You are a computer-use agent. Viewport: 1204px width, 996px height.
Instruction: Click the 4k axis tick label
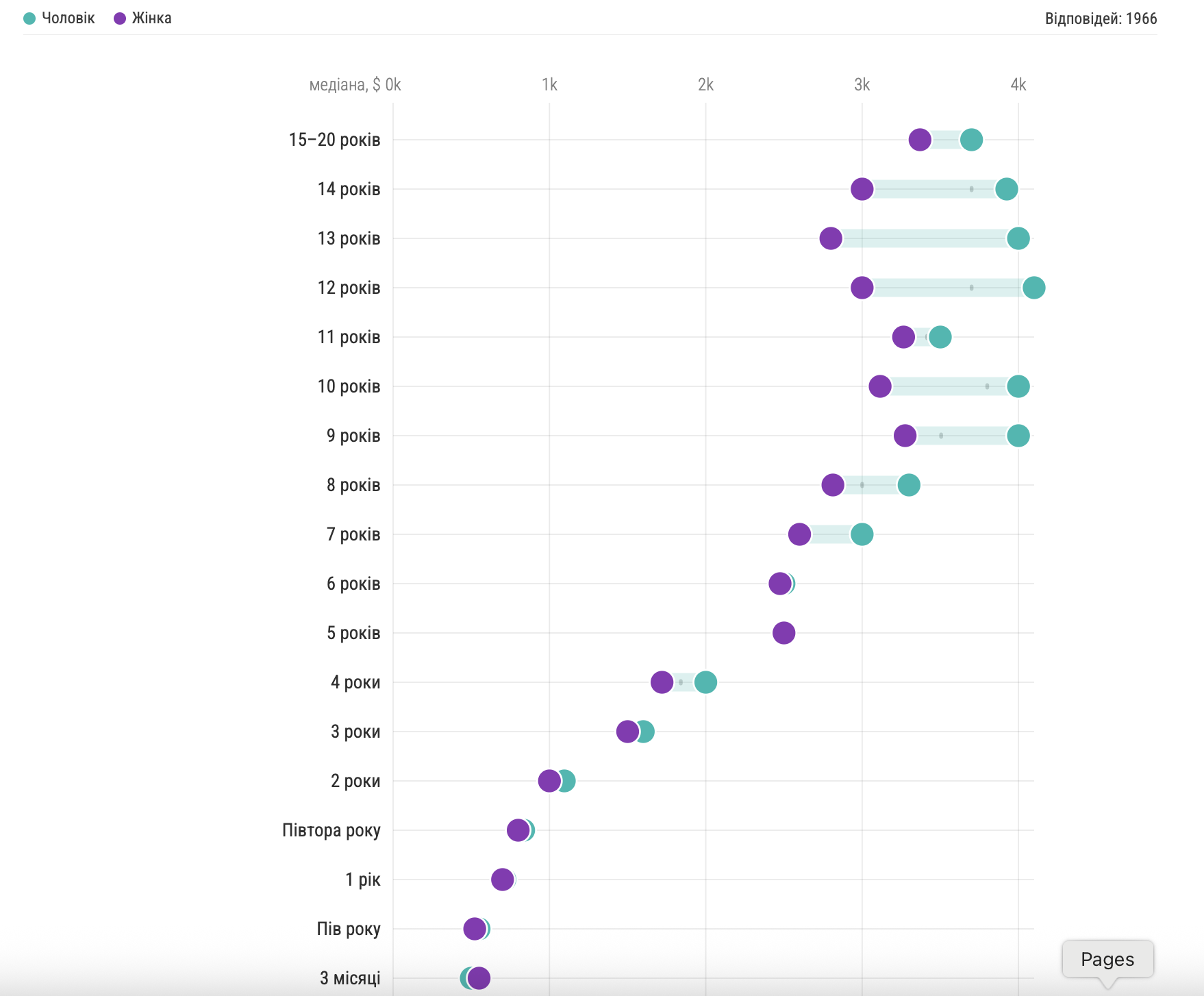click(x=1018, y=85)
